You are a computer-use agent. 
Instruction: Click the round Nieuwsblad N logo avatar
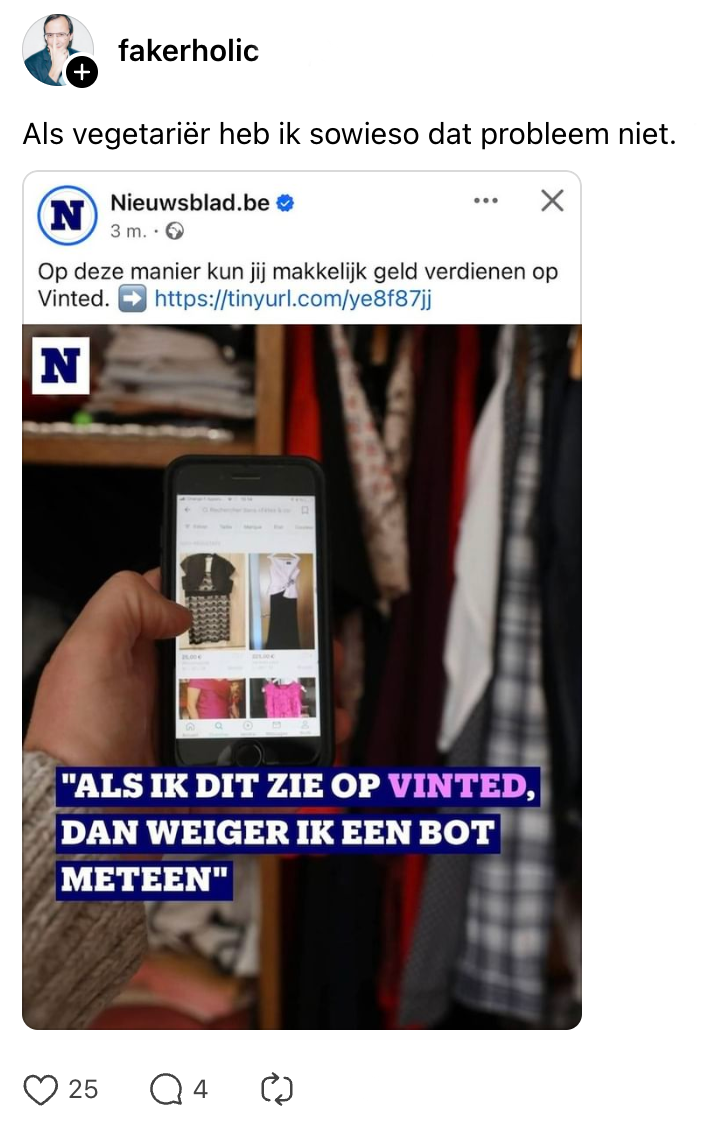(x=67, y=215)
